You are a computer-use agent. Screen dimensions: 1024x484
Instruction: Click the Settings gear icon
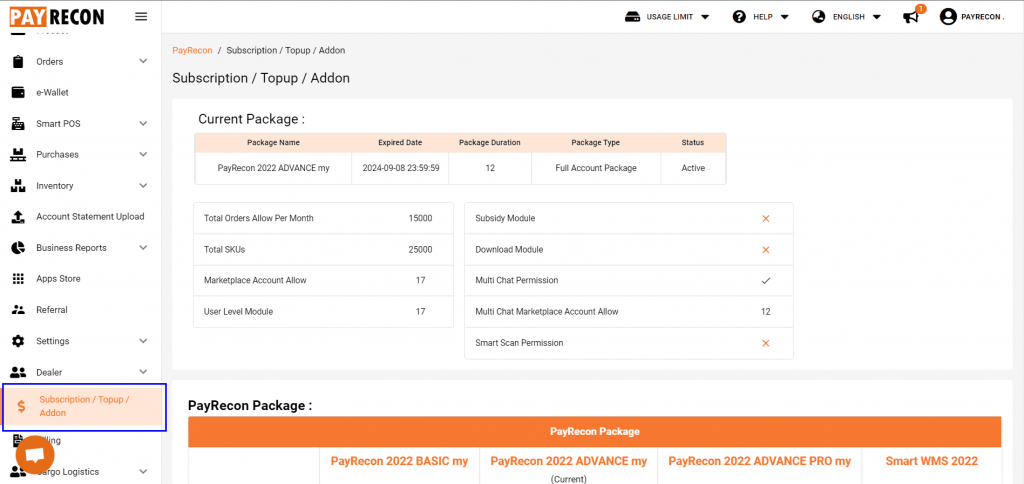18,341
